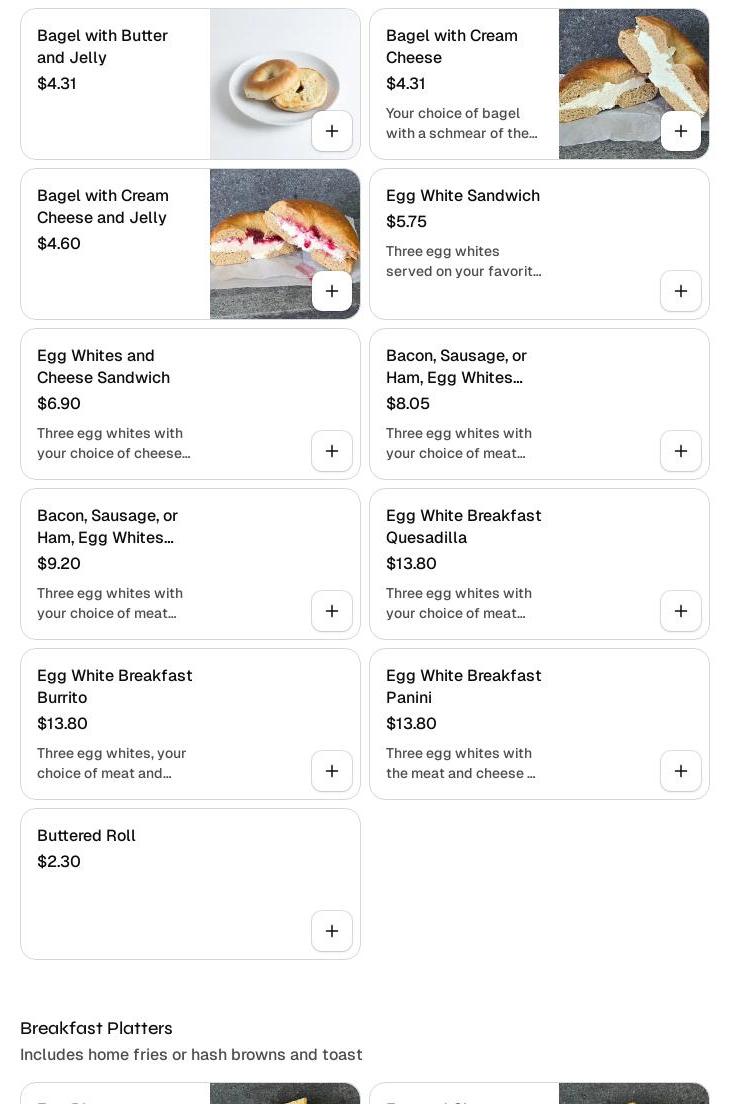
Task: Add the $5.75 Egg White Sandwich
Action: (x=681, y=291)
